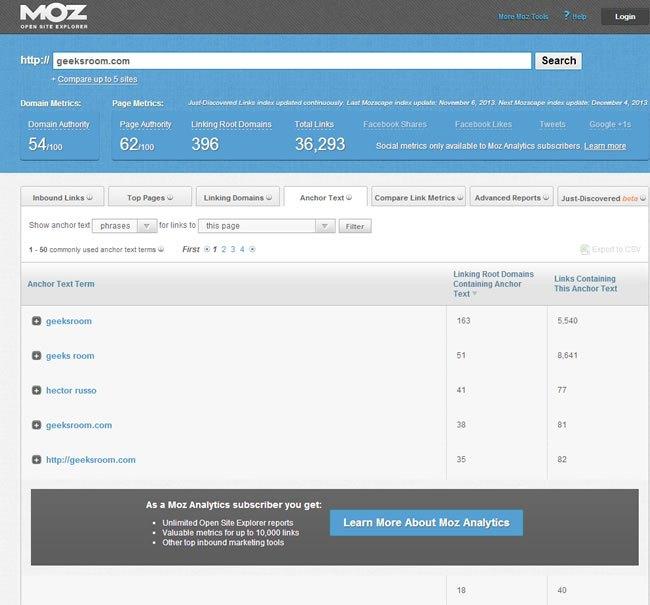Viewport: 650px width, 605px height.
Task: Click the URL search input field
Action: click(x=291, y=60)
